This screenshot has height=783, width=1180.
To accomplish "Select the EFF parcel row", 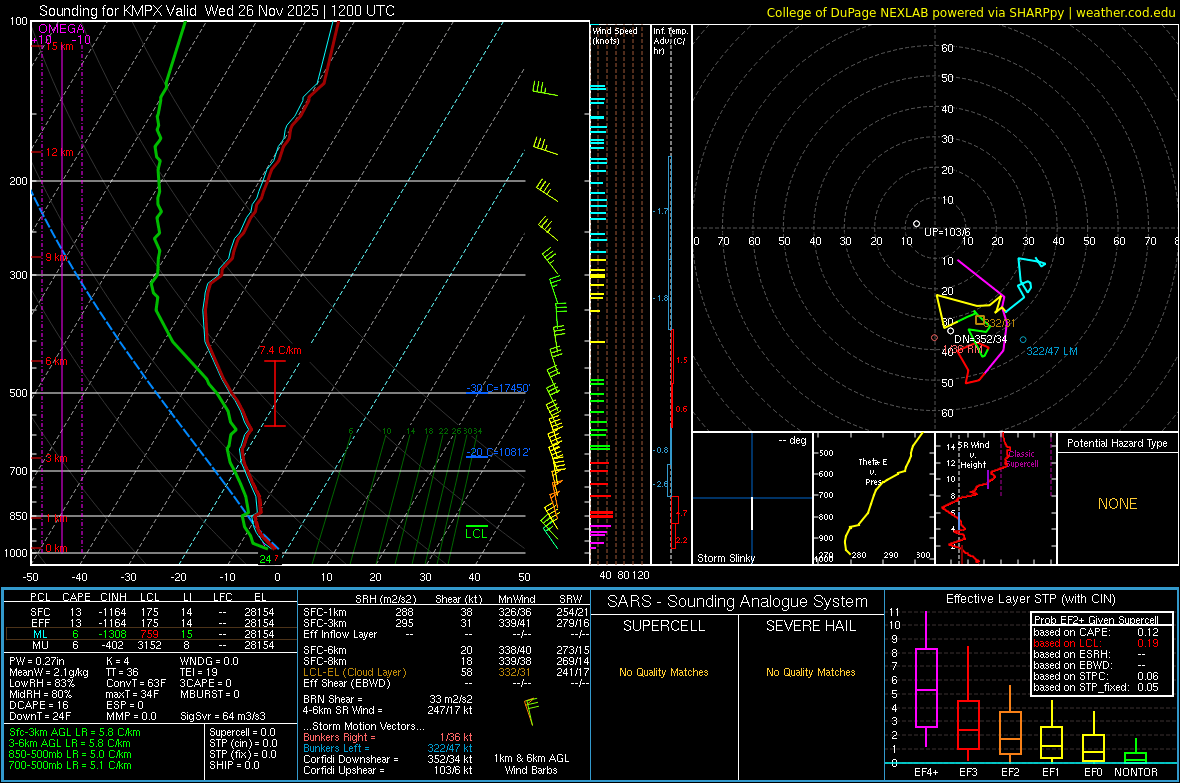I will [x=151, y=623].
